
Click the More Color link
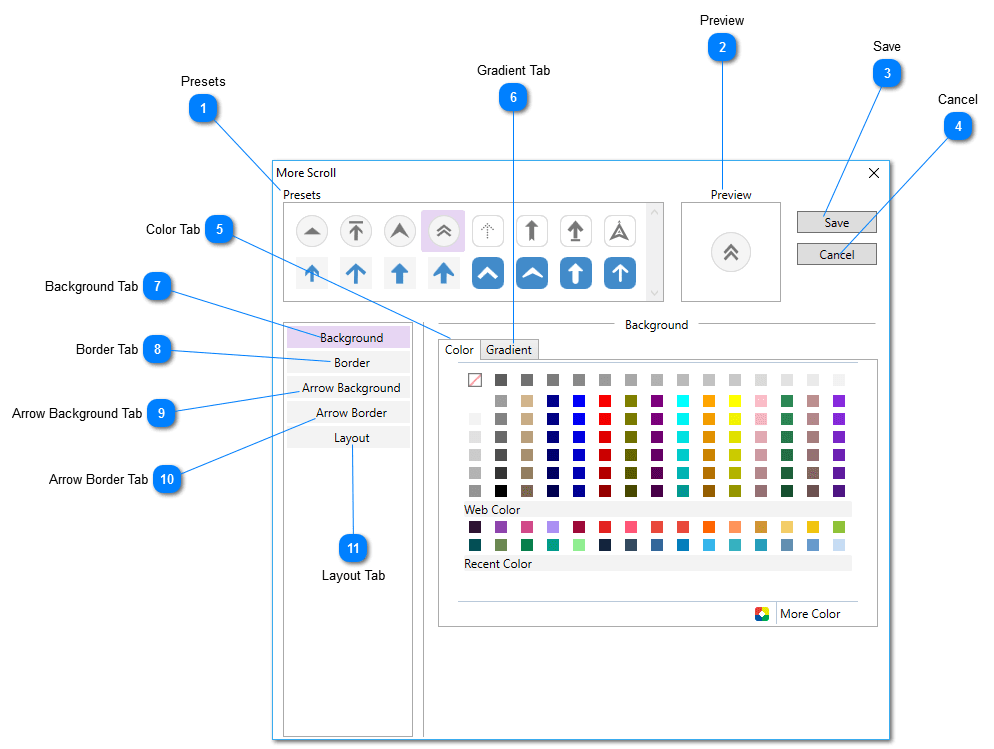click(x=810, y=613)
